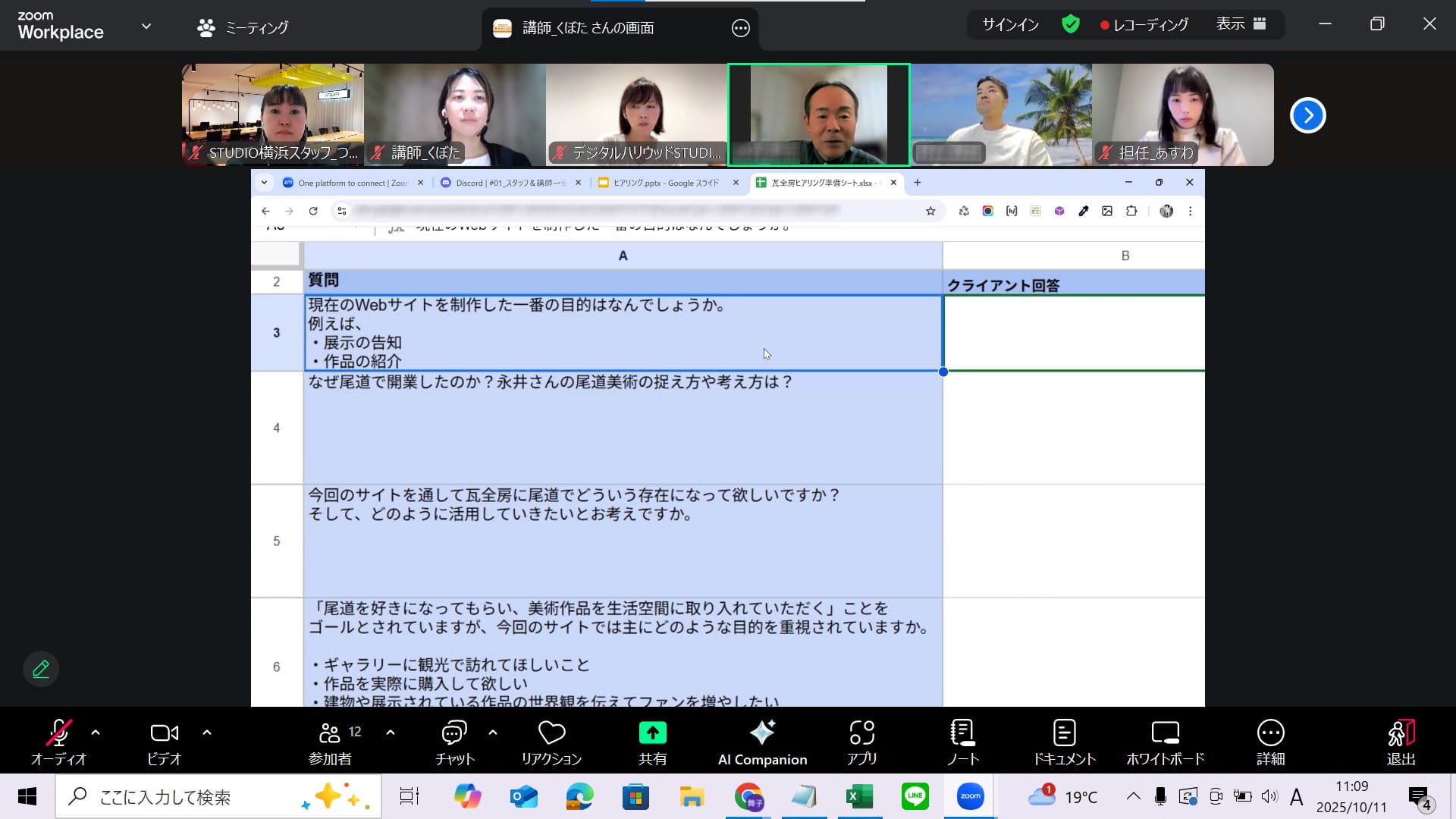Switch to the ミーティング tab

tap(243, 28)
